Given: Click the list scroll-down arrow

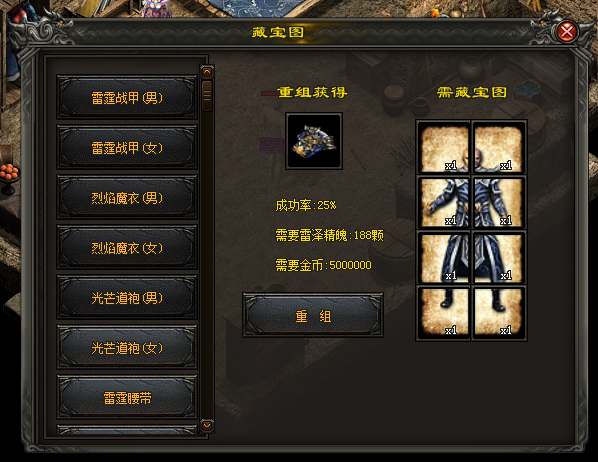Looking at the screenshot, I should pos(207,425).
